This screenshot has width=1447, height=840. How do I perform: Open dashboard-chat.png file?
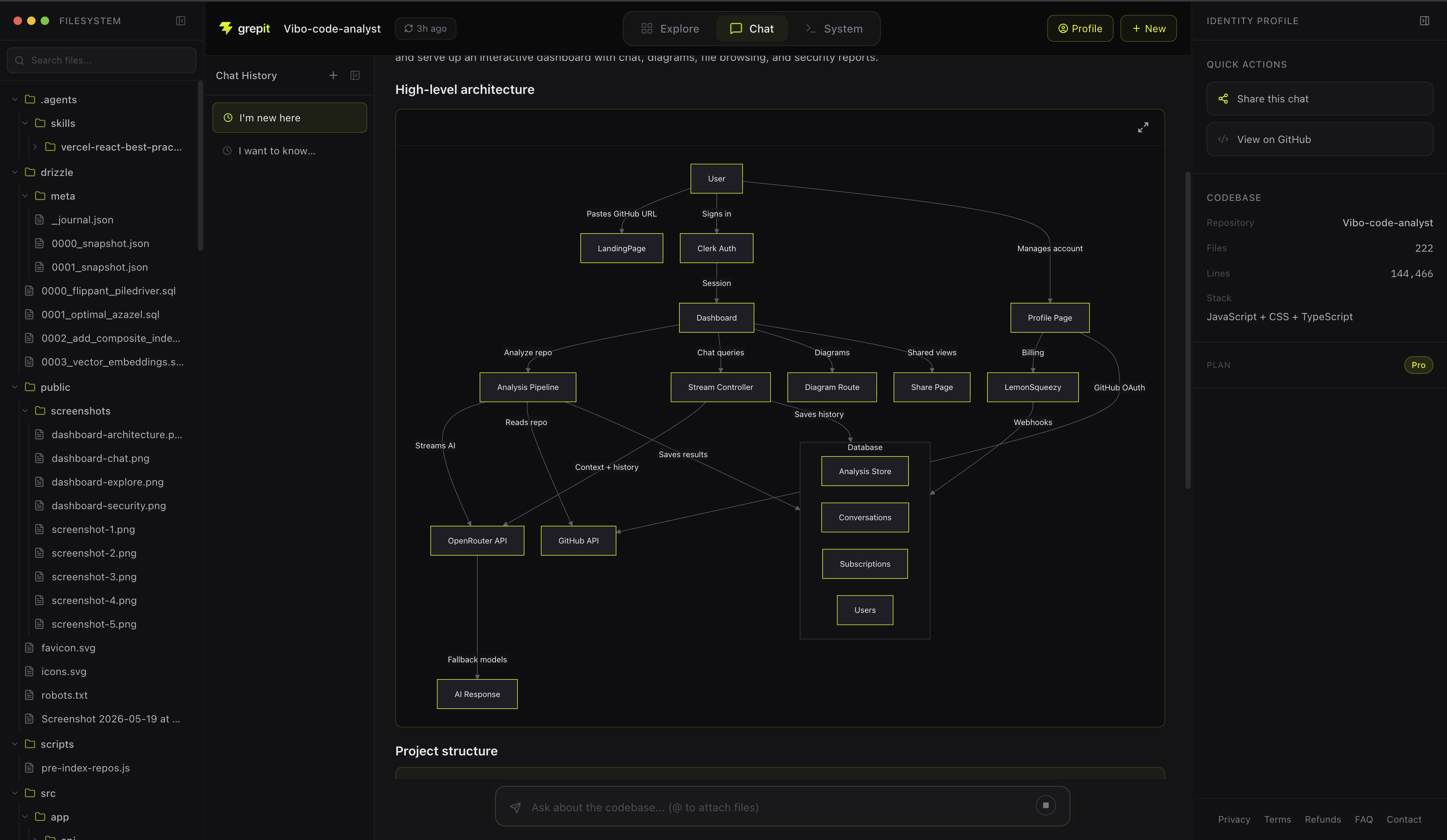pos(100,458)
